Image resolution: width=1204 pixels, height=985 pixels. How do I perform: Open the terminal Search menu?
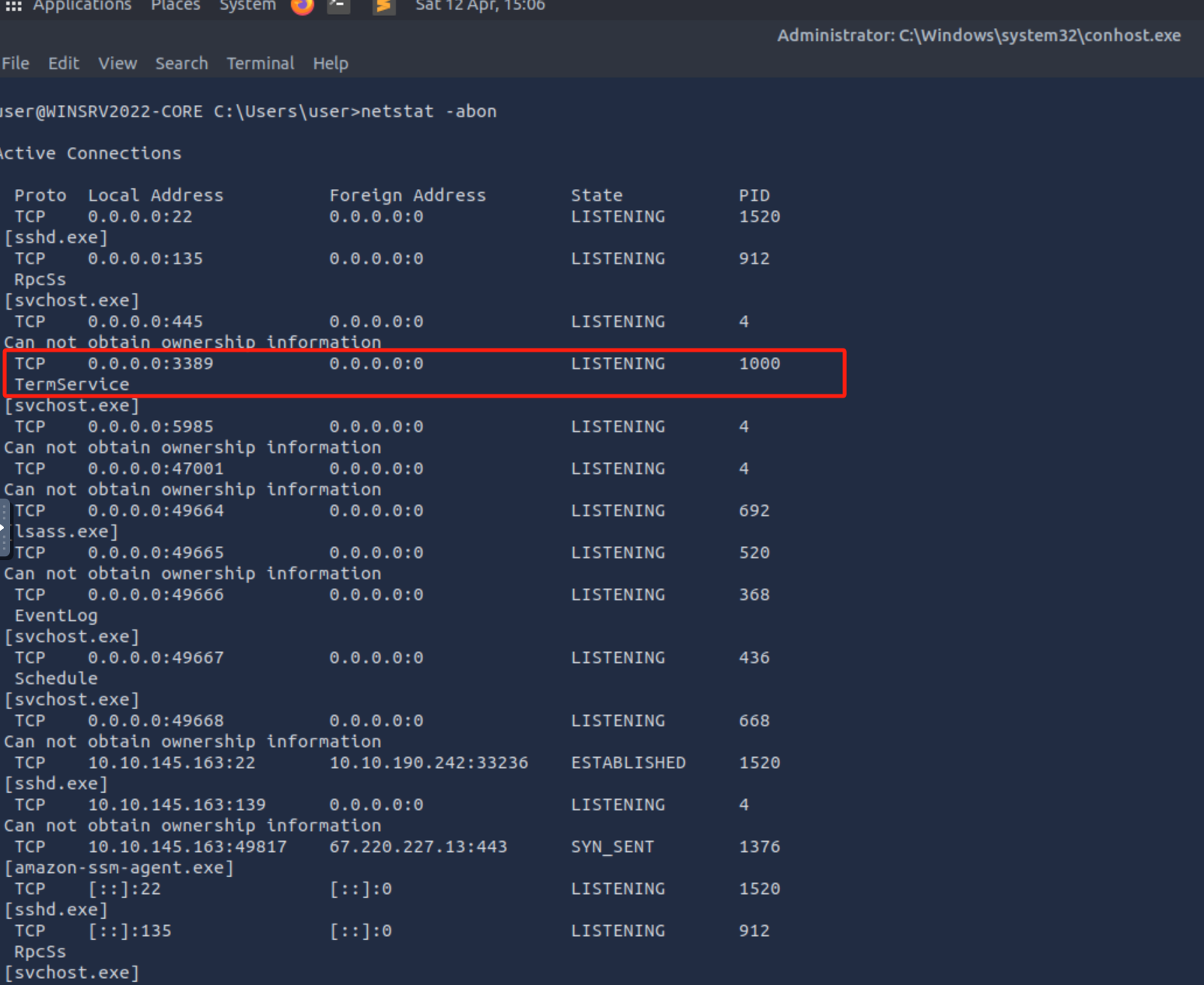181,63
